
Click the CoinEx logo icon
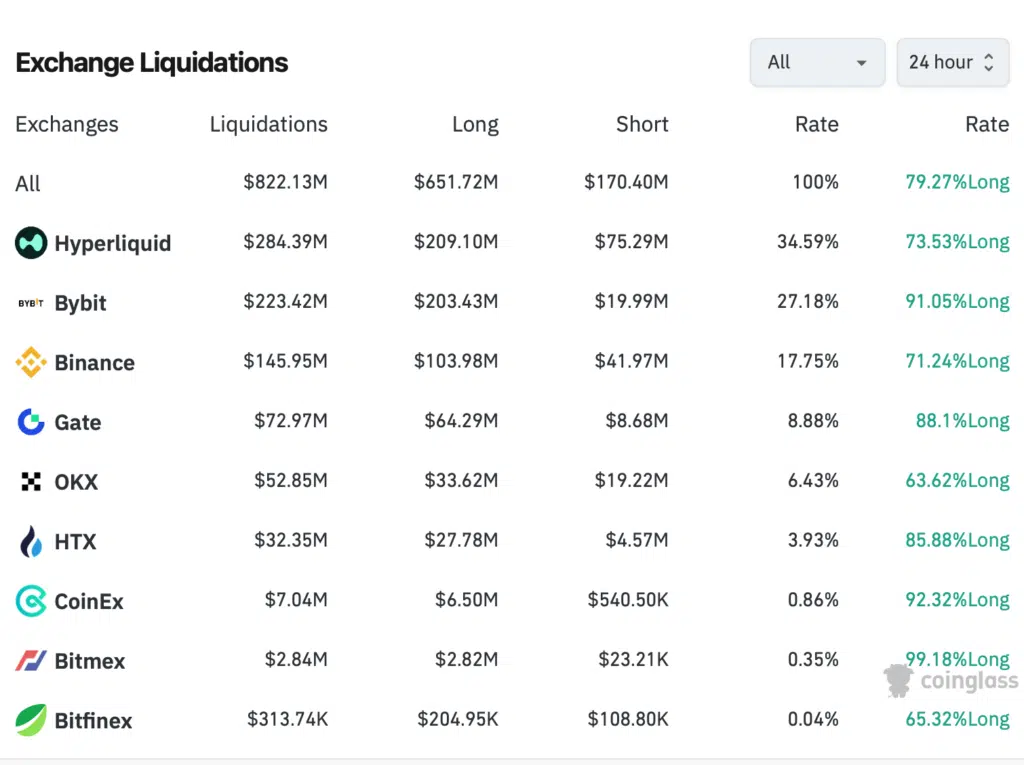pyautogui.click(x=31, y=601)
